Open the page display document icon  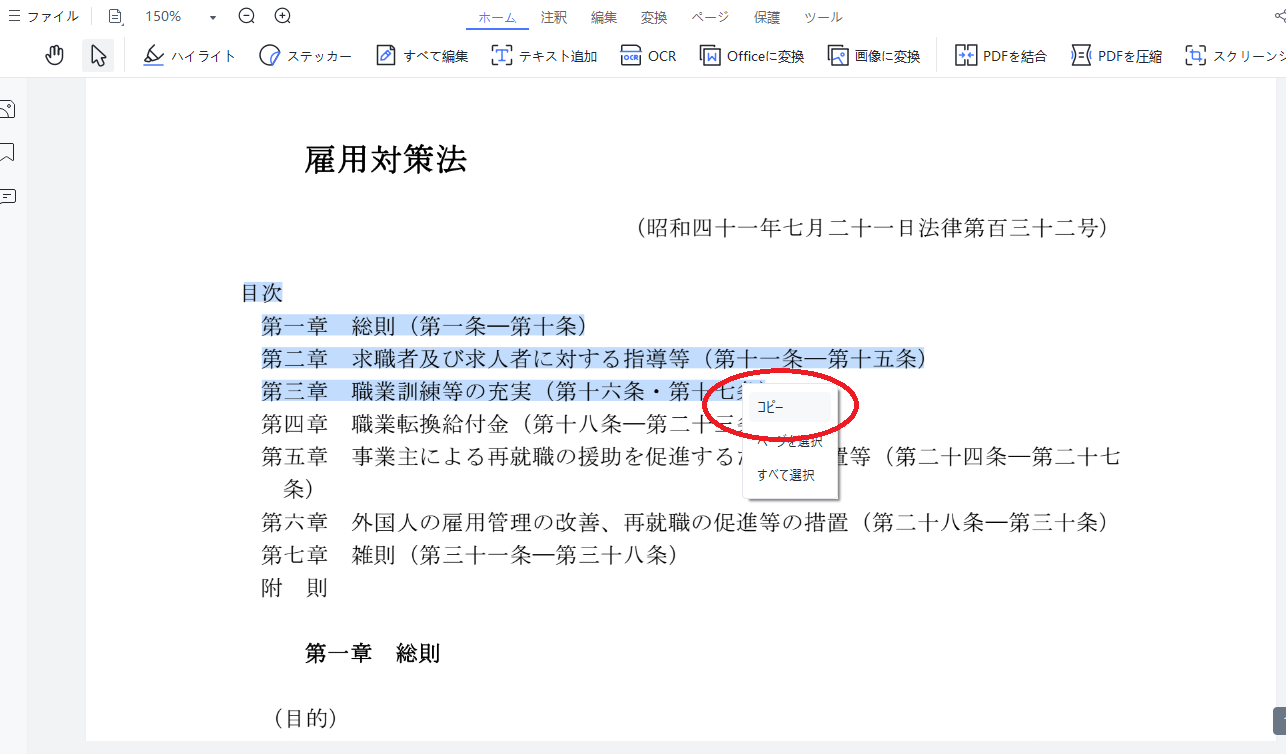(116, 16)
